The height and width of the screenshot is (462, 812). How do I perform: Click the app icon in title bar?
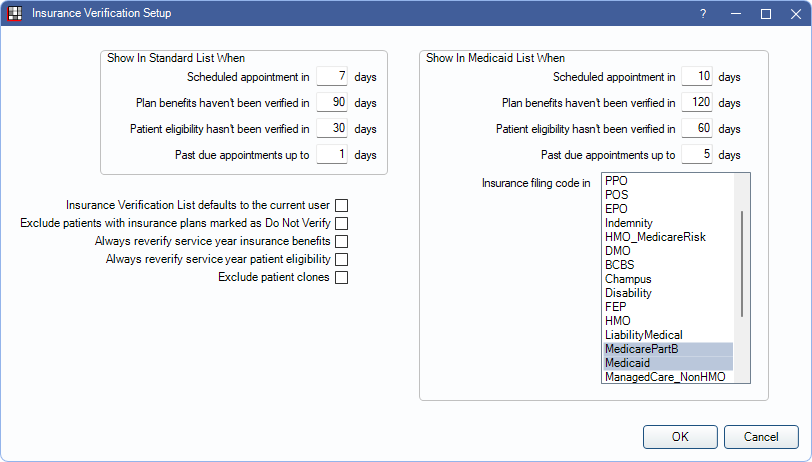pyautogui.click(x=15, y=13)
